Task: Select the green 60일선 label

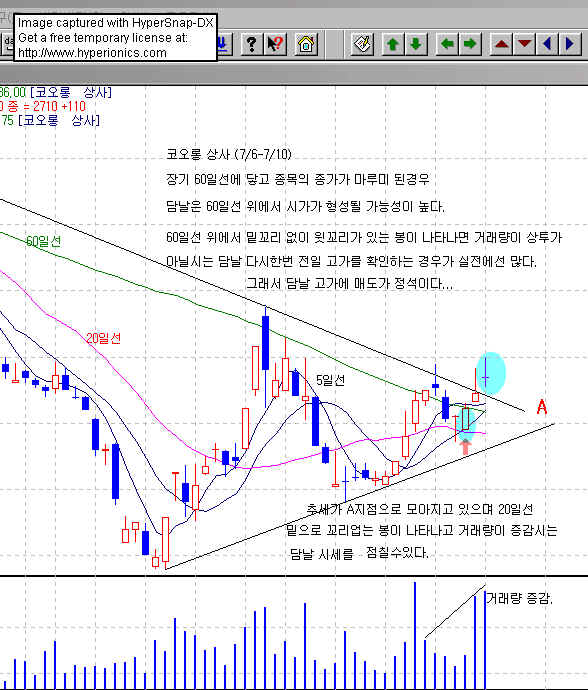Action: tap(44, 241)
